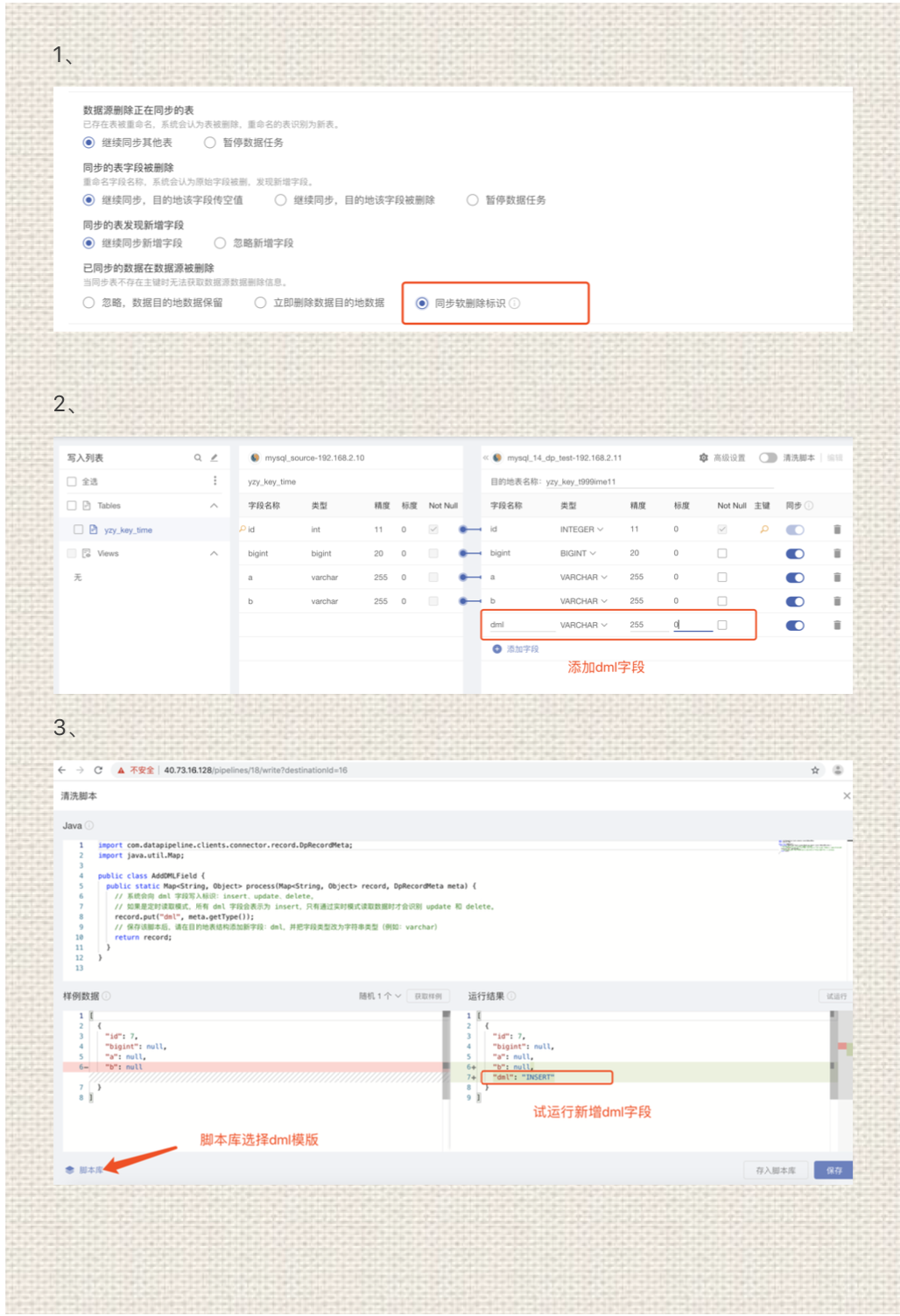Image resolution: width=900 pixels, height=1316 pixels.
Task: Click info icon beside 同步 column header
Action: (808, 505)
